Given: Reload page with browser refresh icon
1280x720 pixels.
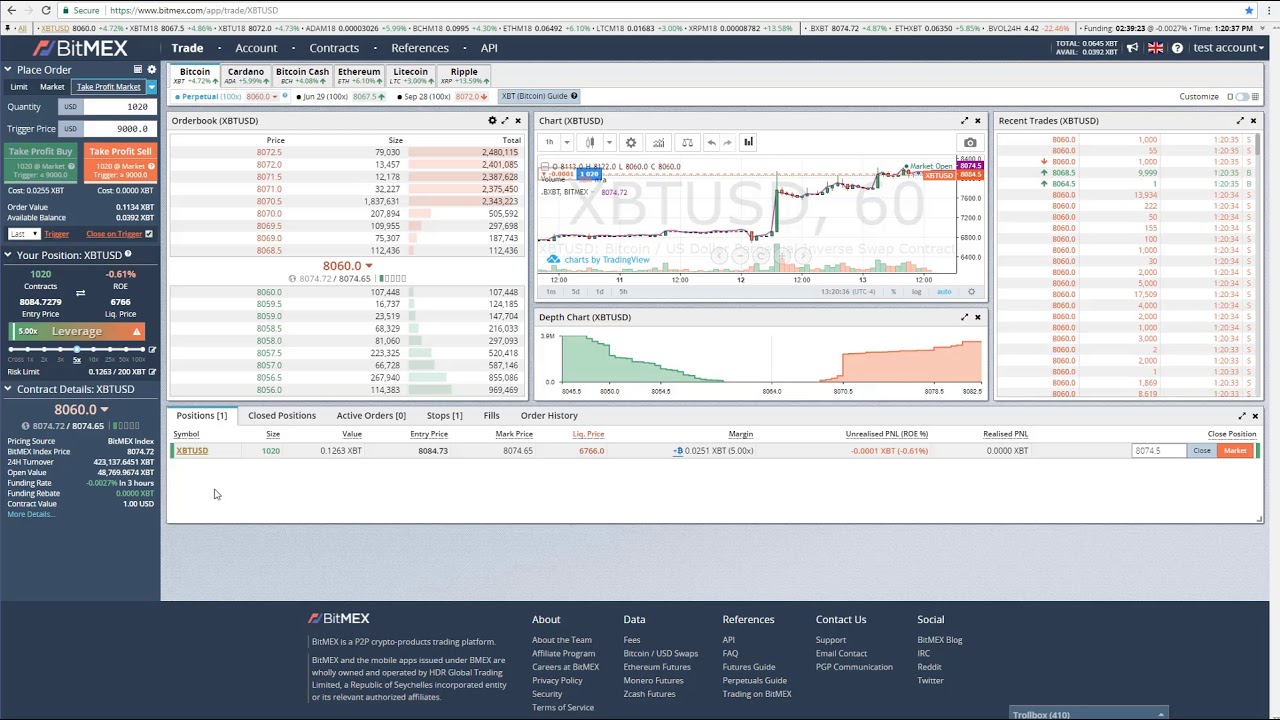Looking at the screenshot, I should 46,10.
